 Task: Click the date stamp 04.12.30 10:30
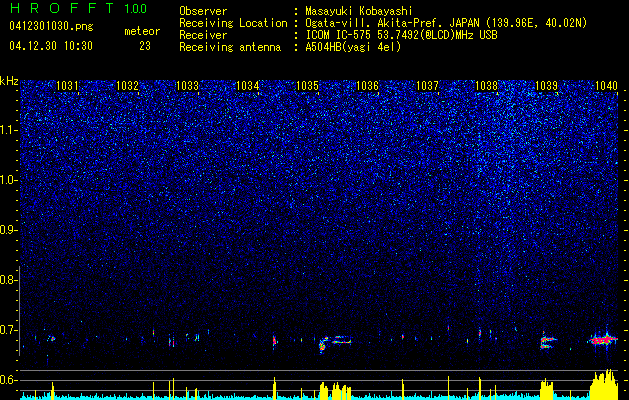(x=51, y=46)
